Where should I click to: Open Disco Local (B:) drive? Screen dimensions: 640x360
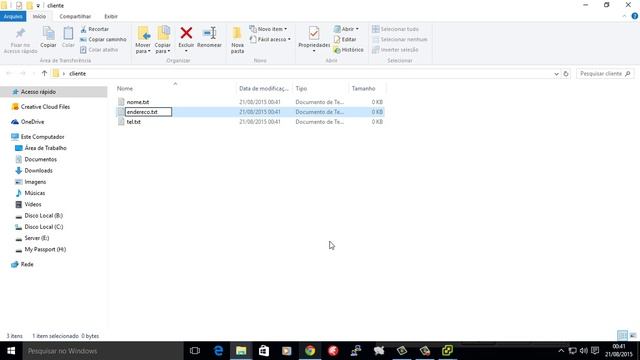tap(43, 216)
